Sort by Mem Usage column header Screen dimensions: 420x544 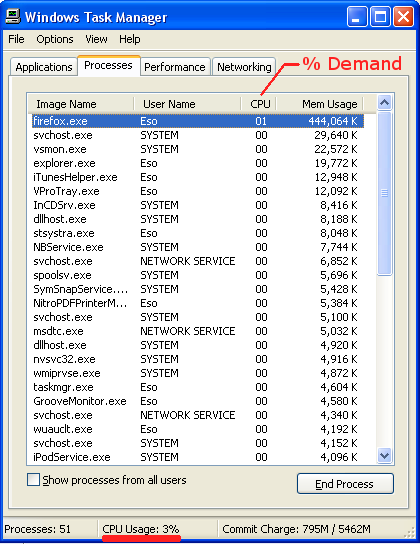[x=320, y=104]
